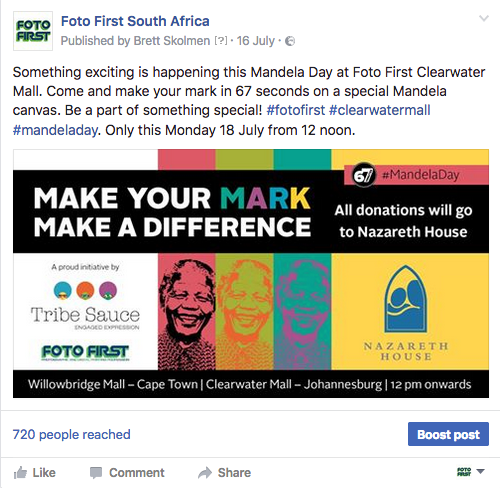Open the post options chevron menu

pos(484,18)
